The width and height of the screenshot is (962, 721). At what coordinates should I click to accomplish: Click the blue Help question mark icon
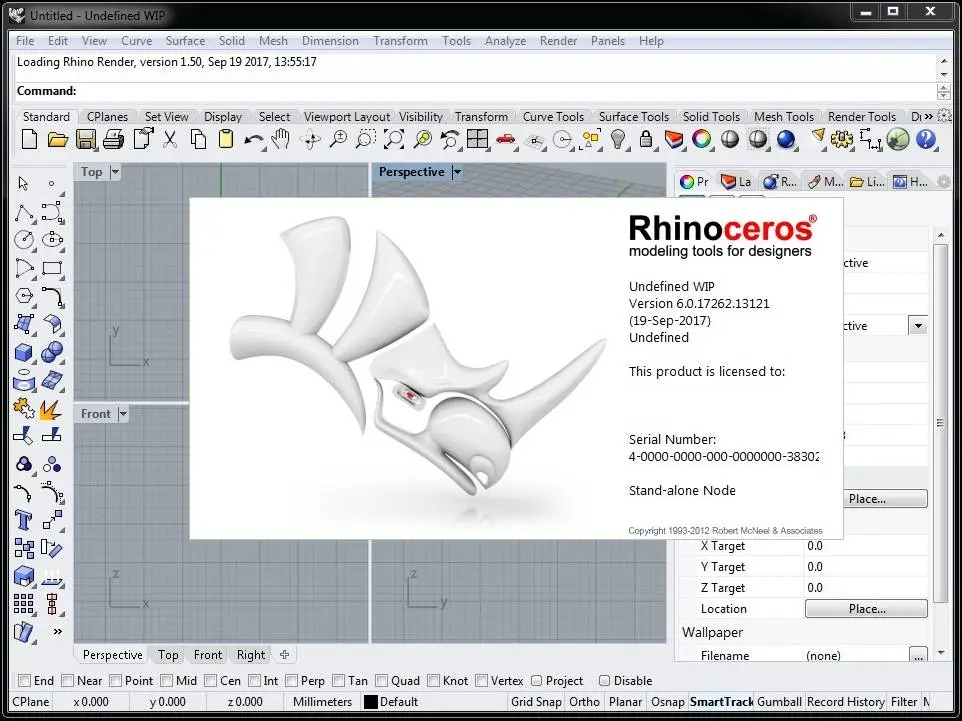tap(926, 139)
